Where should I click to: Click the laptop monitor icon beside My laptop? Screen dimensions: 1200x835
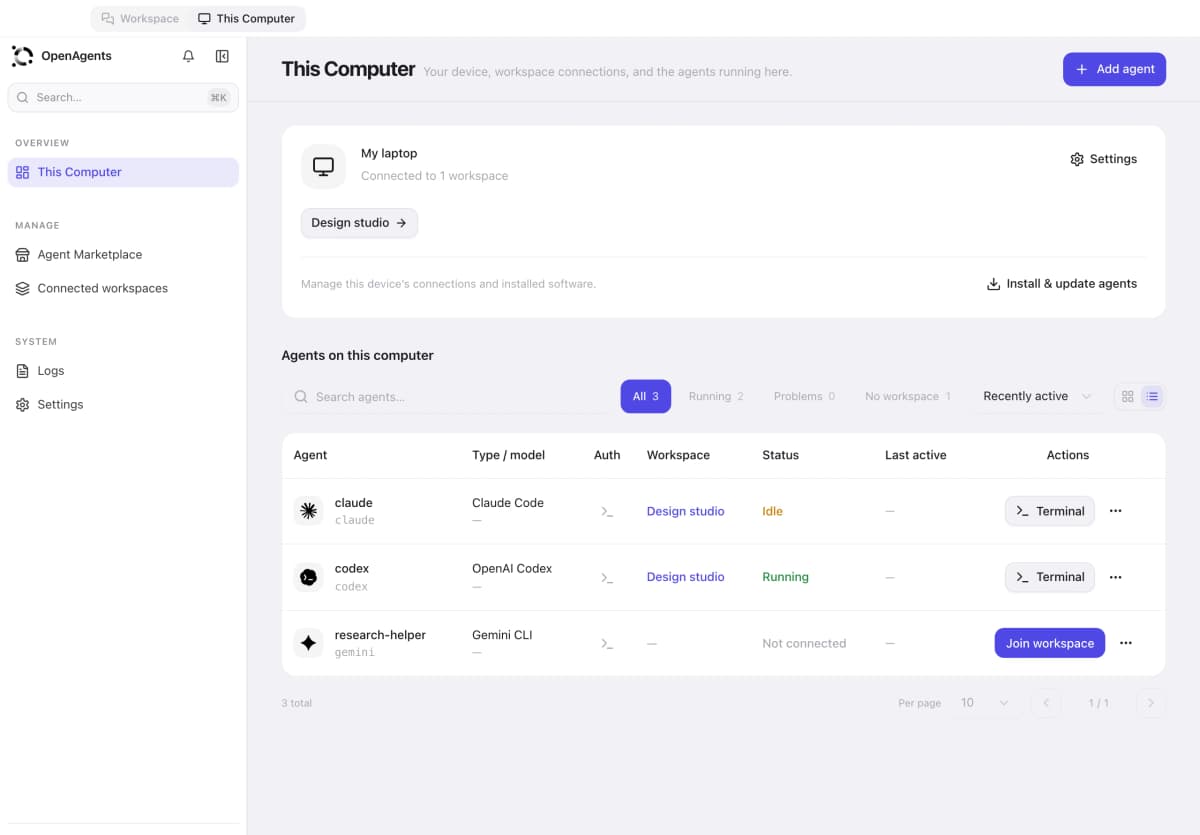[x=323, y=166]
